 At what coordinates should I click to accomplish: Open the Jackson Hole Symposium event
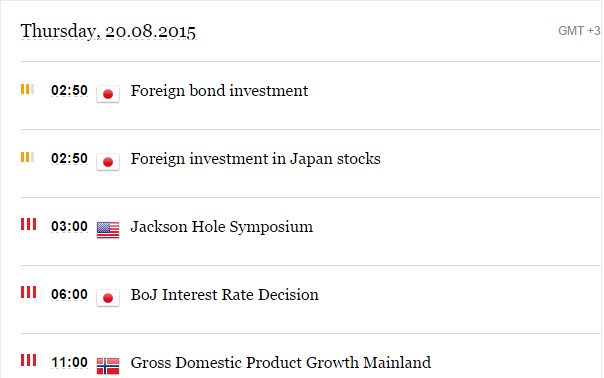click(x=221, y=227)
